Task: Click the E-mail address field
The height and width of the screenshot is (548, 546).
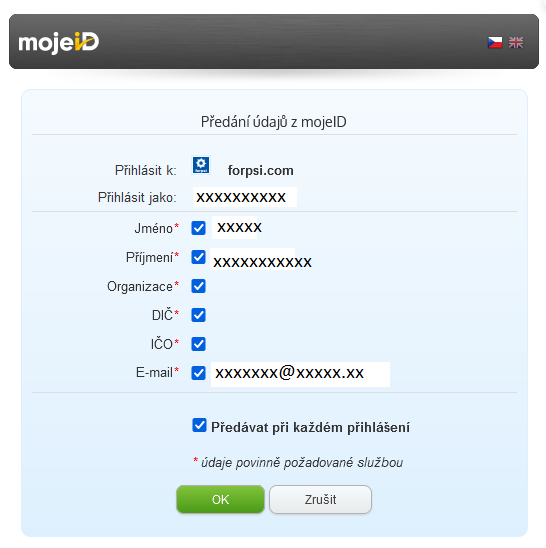Action: (x=300, y=374)
